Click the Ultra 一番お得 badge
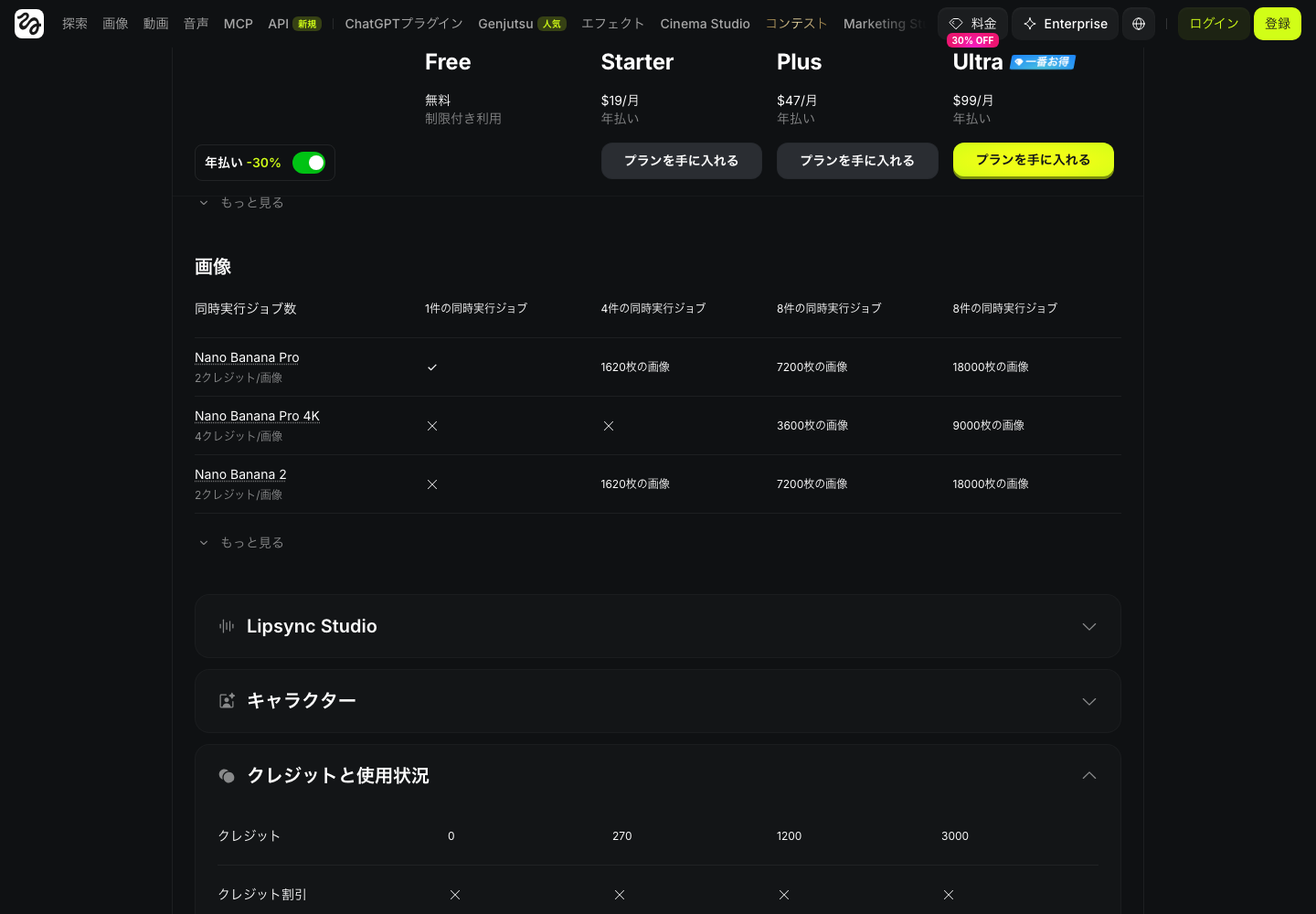 coord(1043,62)
